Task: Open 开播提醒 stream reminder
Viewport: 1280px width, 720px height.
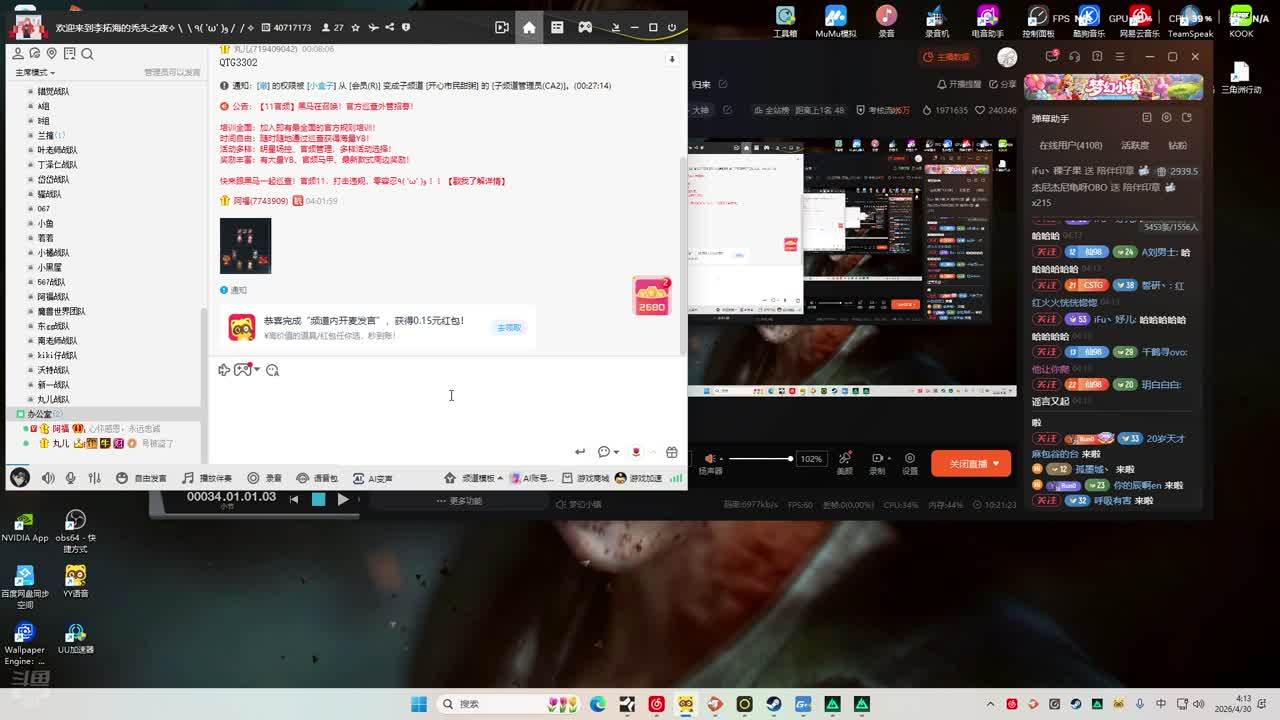Action: [960, 84]
